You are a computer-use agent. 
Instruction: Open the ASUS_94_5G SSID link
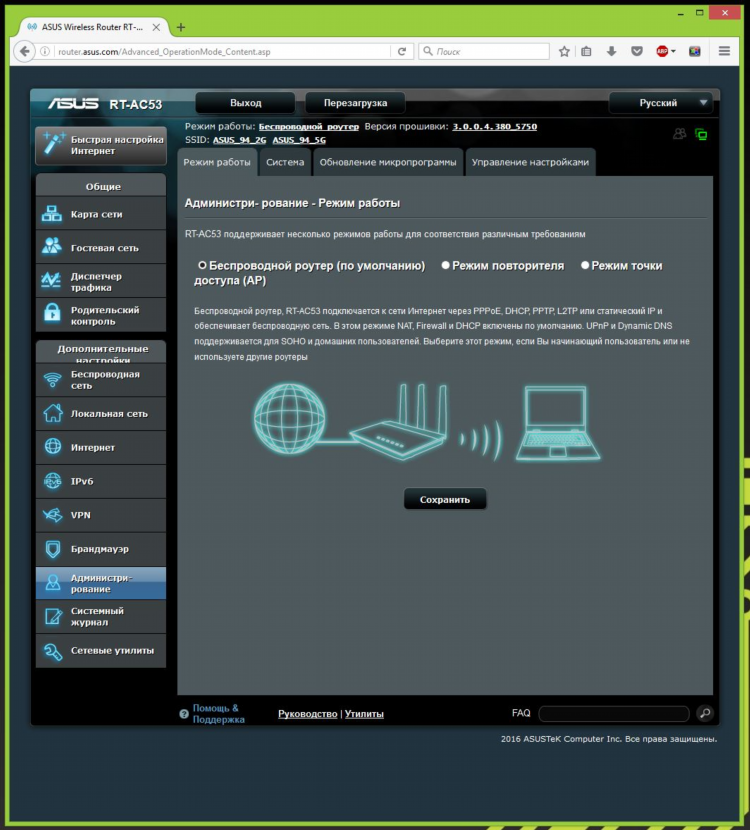click(299, 140)
